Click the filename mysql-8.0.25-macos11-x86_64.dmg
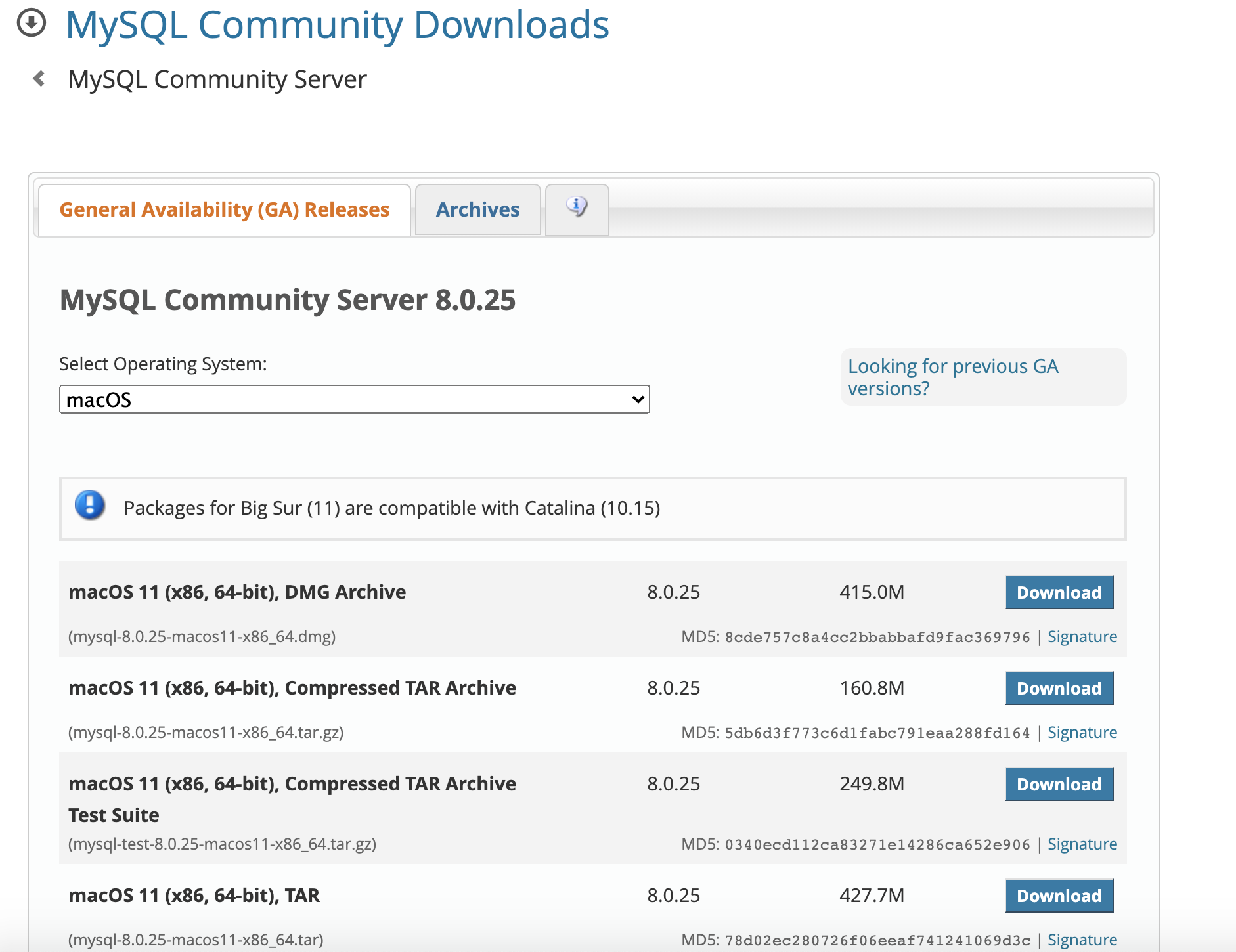This screenshot has width=1236, height=952. click(202, 636)
